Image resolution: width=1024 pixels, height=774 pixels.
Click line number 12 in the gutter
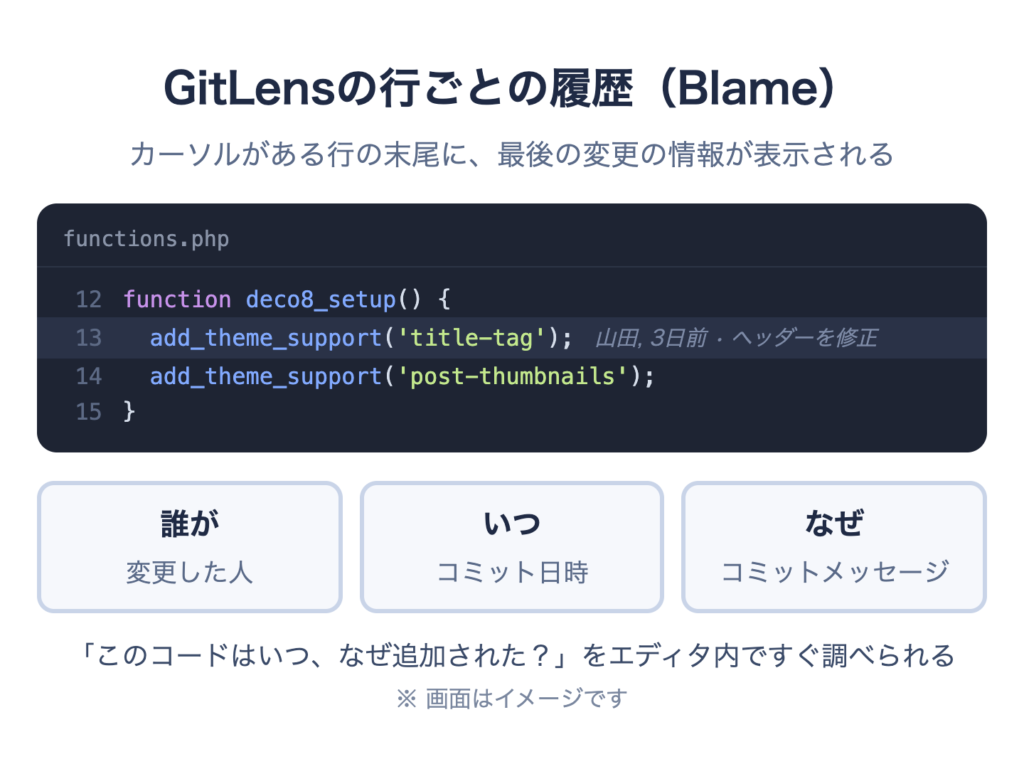89,299
